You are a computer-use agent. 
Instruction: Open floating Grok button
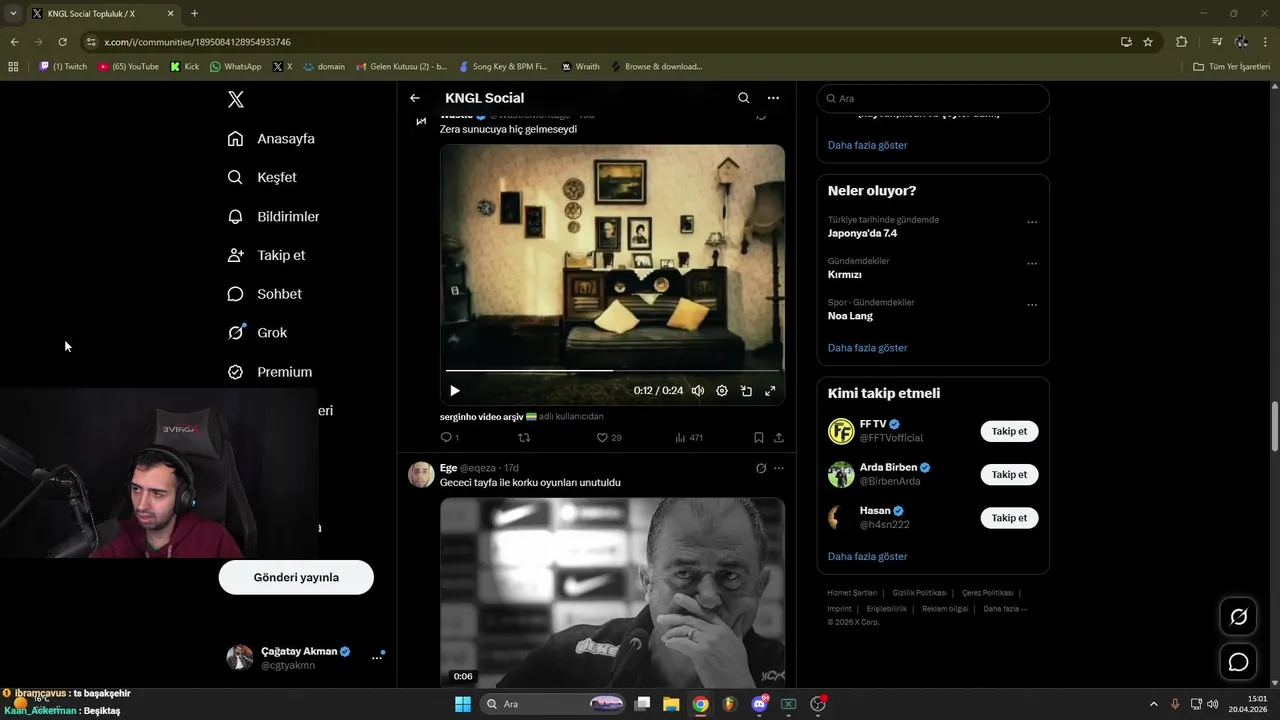coord(1238,617)
